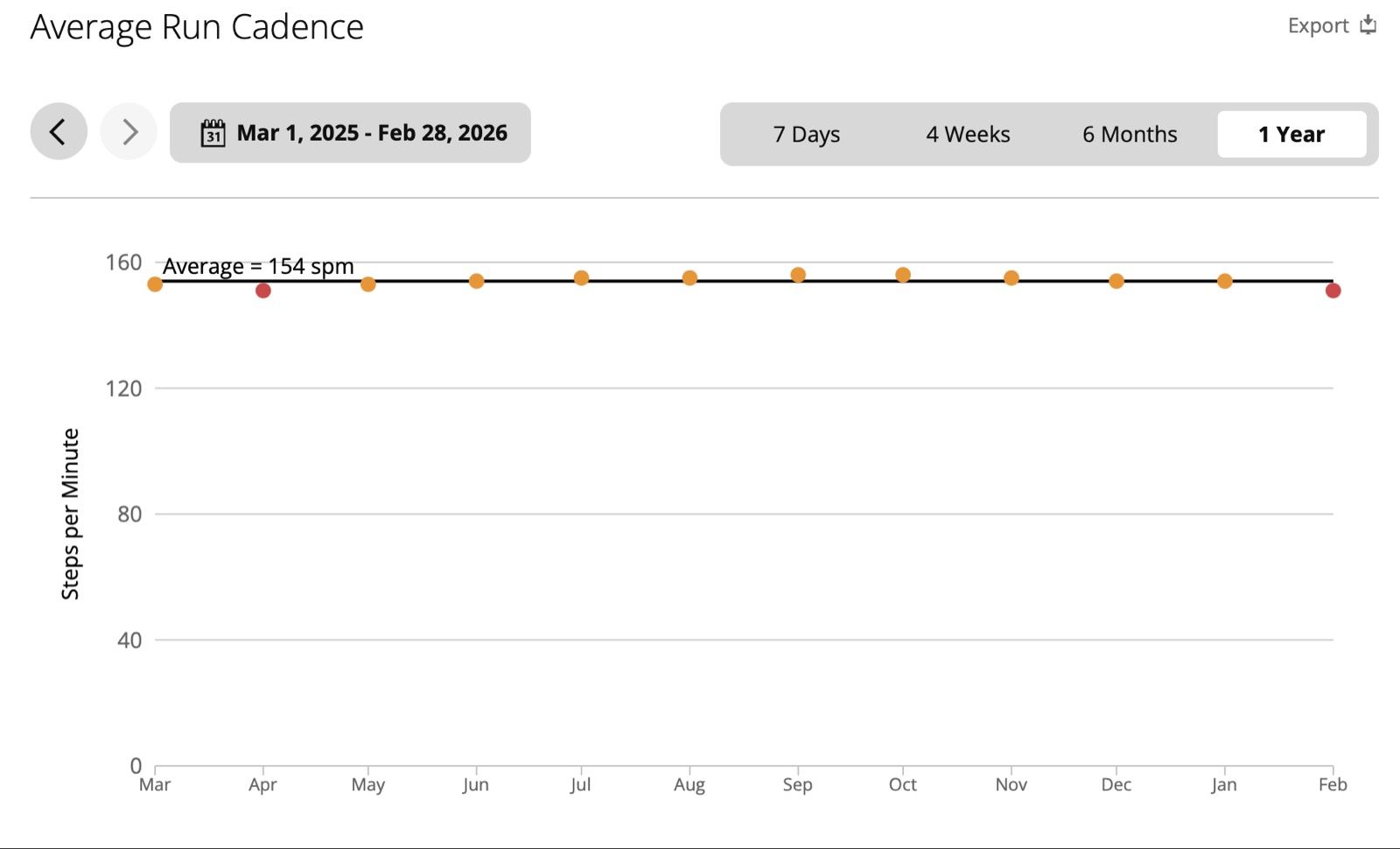
Task: Click the May cadence data point
Action: pyautogui.click(x=368, y=284)
